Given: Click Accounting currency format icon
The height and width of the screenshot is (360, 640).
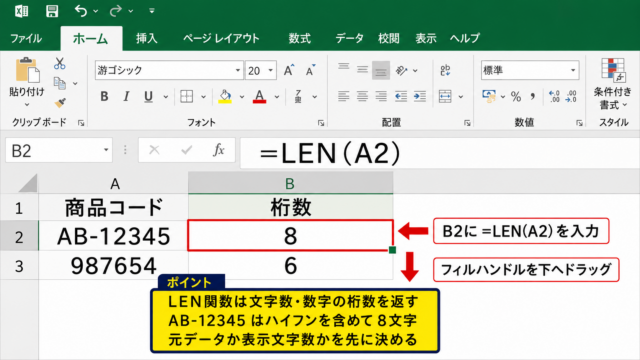Looking at the screenshot, I should click(489, 97).
